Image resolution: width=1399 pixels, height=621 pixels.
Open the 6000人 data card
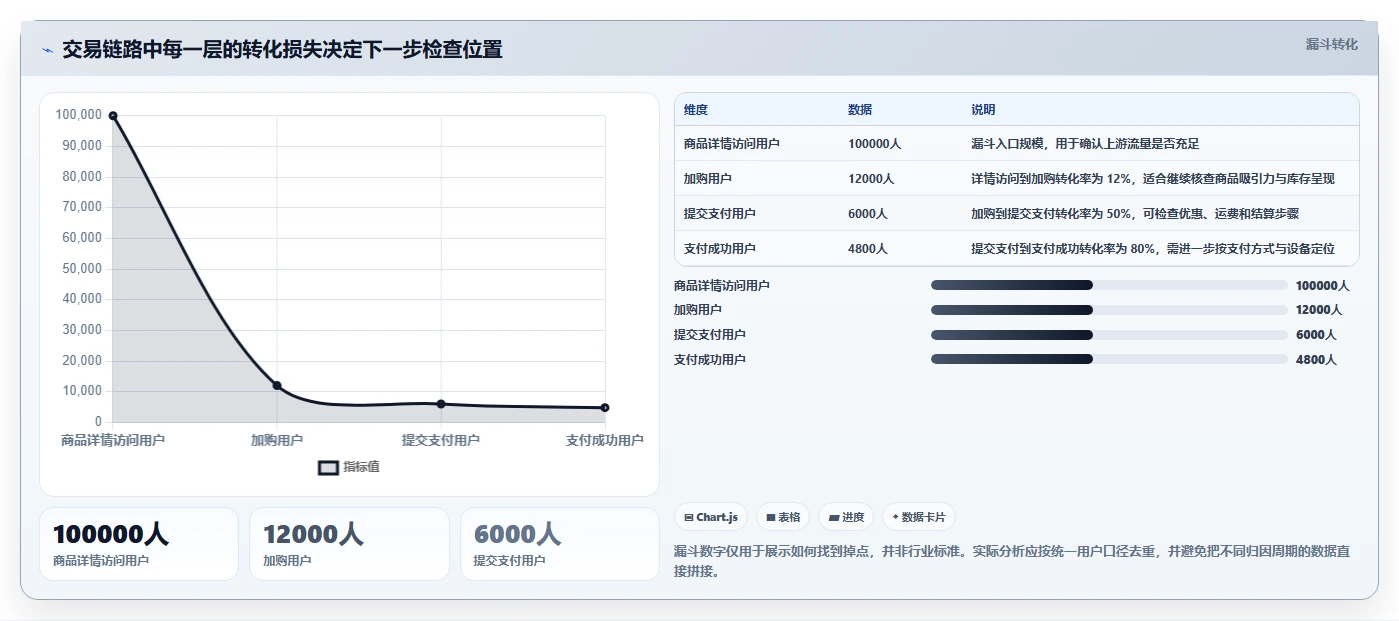(x=560, y=544)
